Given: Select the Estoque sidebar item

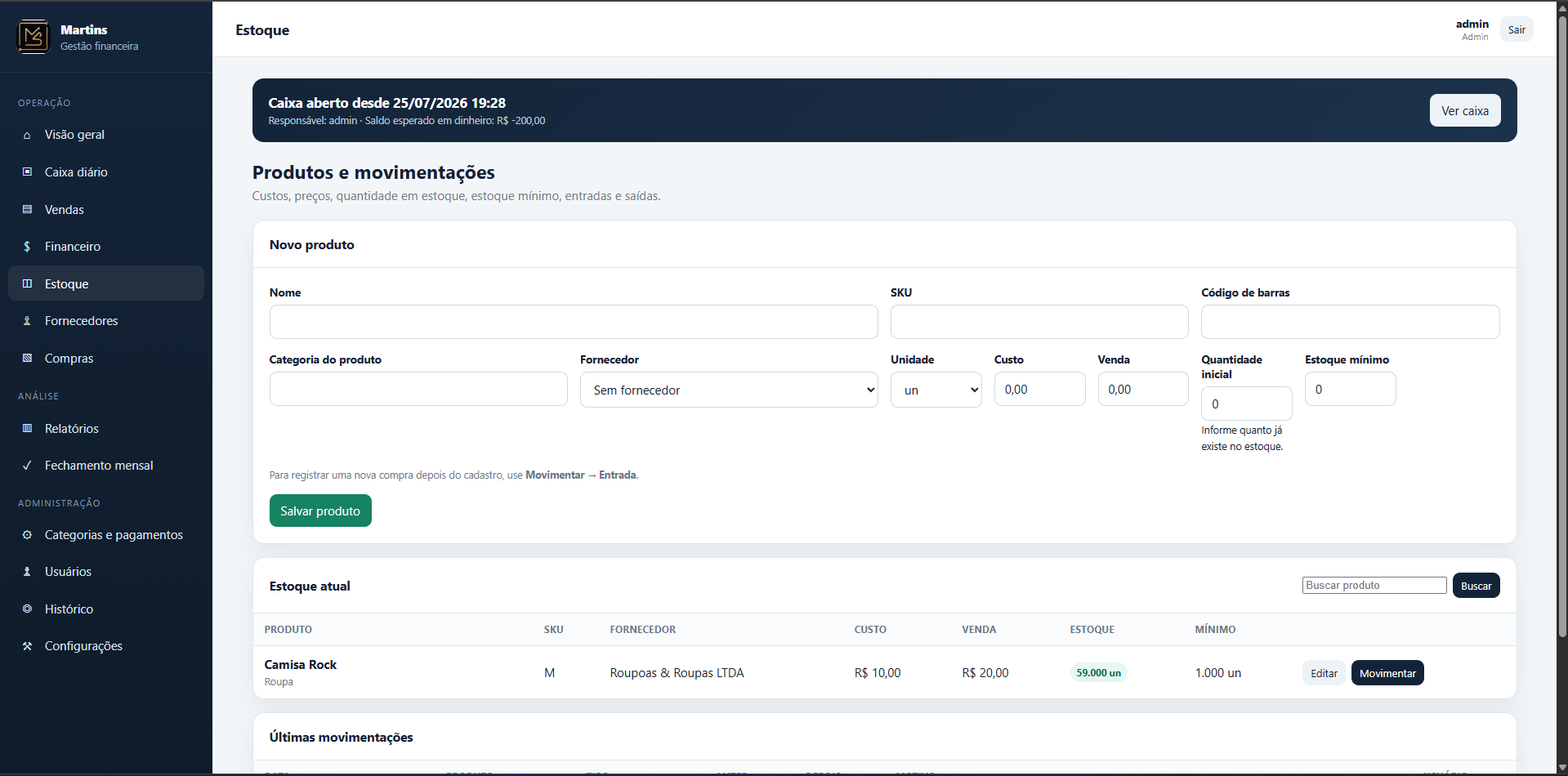Looking at the screenshot, I should 106,283.
